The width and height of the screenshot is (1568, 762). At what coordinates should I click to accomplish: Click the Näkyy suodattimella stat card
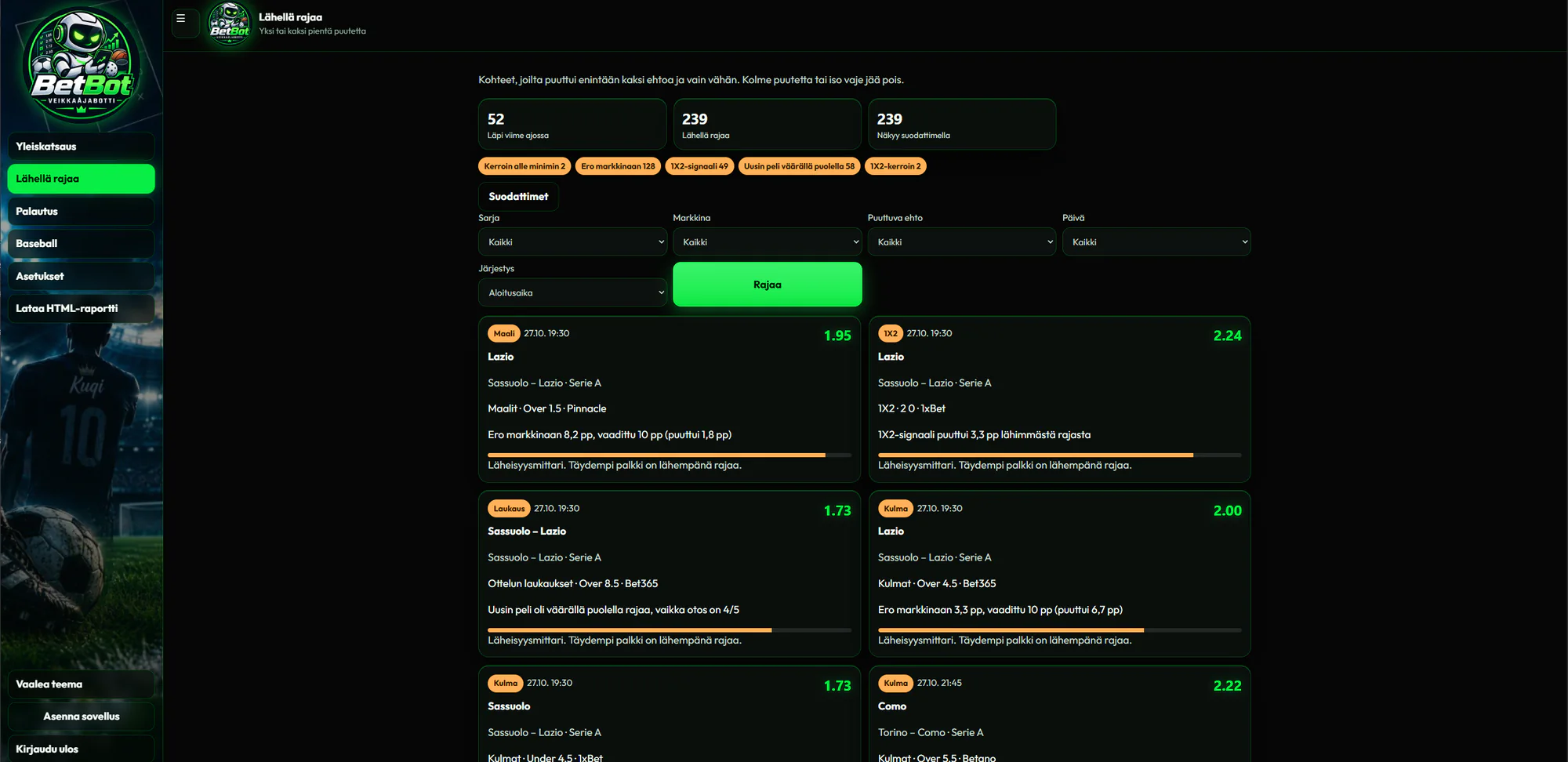point(962,125)
